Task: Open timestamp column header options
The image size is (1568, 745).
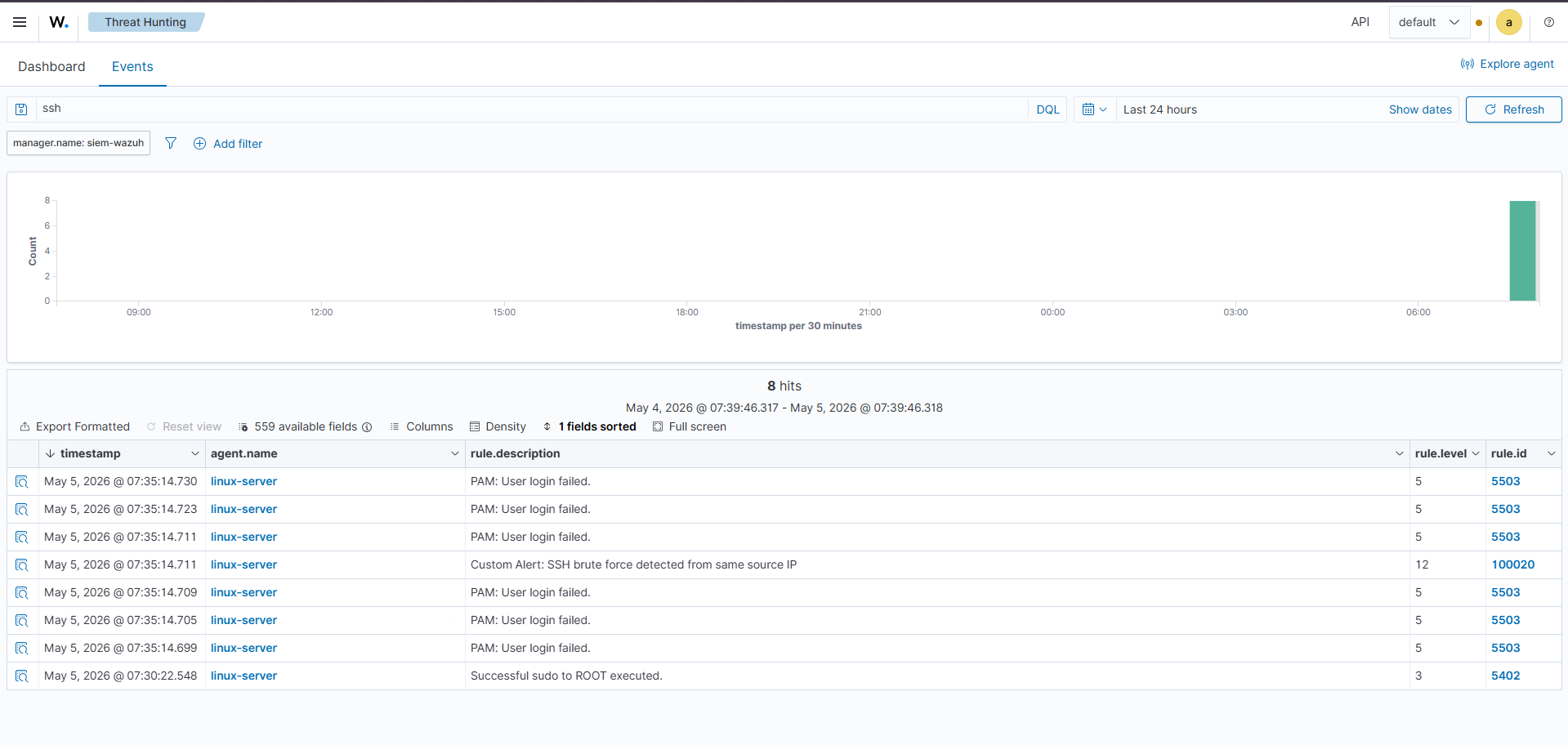Action: pos(195,453)
